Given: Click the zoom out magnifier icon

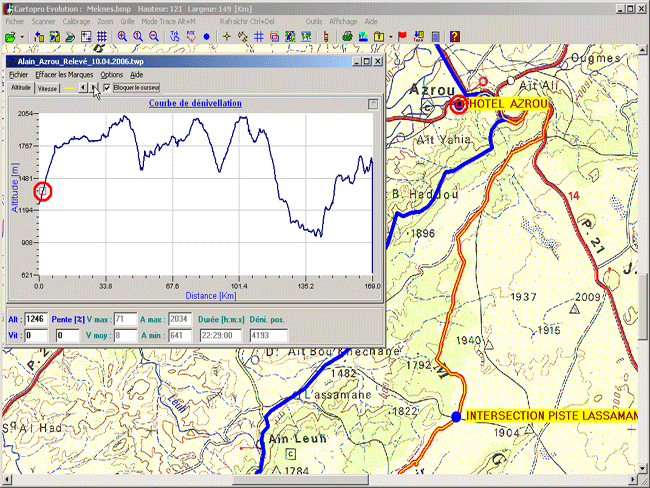Looking at the screenshot, I should click(x=153, y=37).
